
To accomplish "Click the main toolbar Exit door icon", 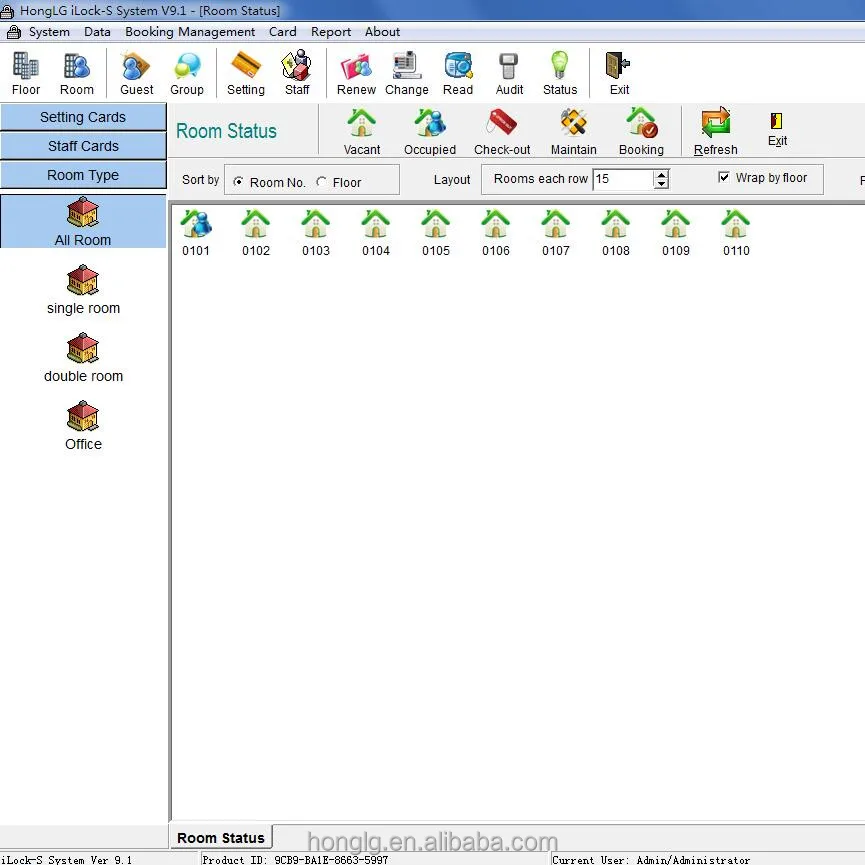I will (x=618, y=73).
